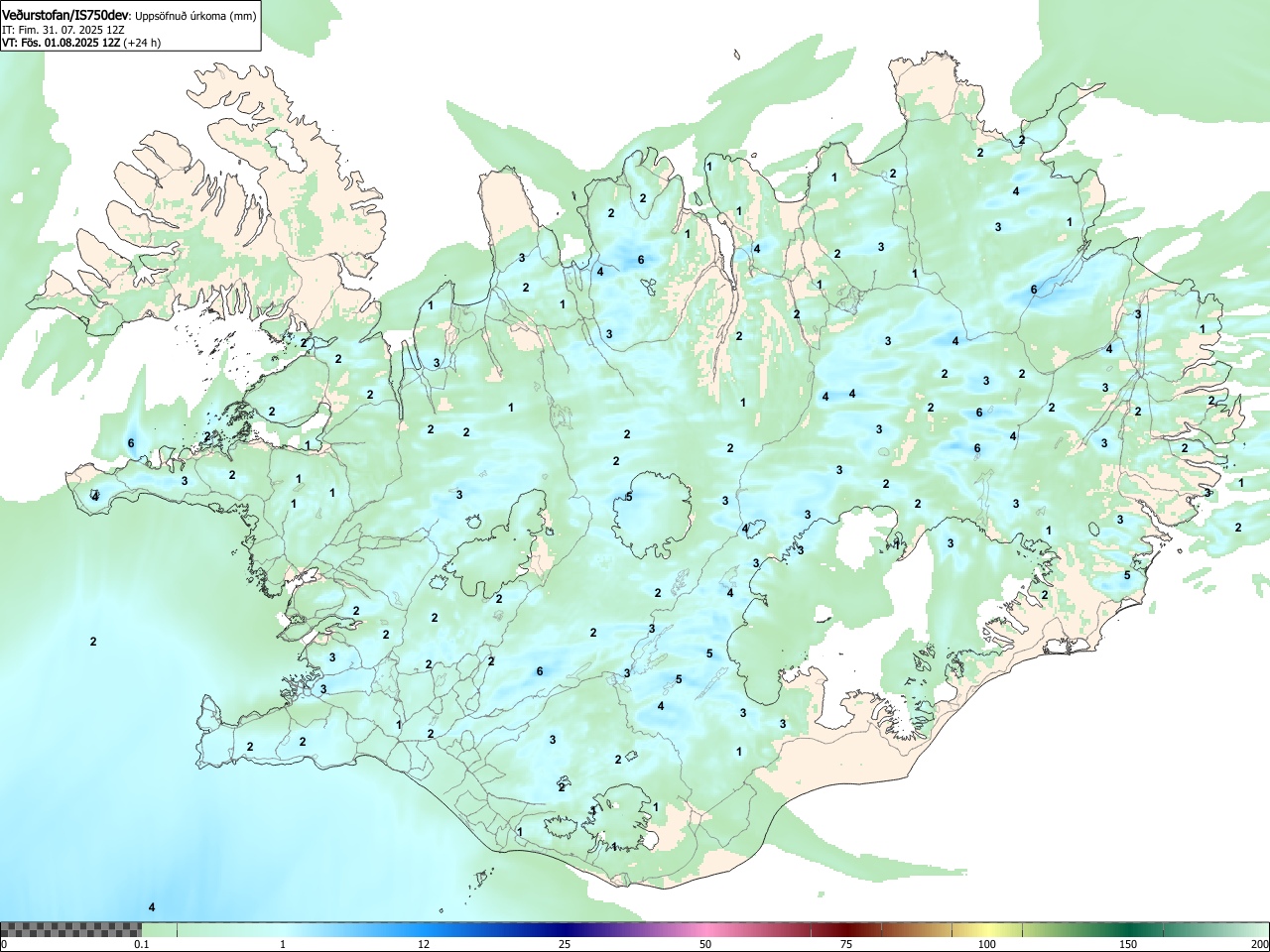
Task: Click the 0.1 label on color scale
Action: click(x=141, y=944)
